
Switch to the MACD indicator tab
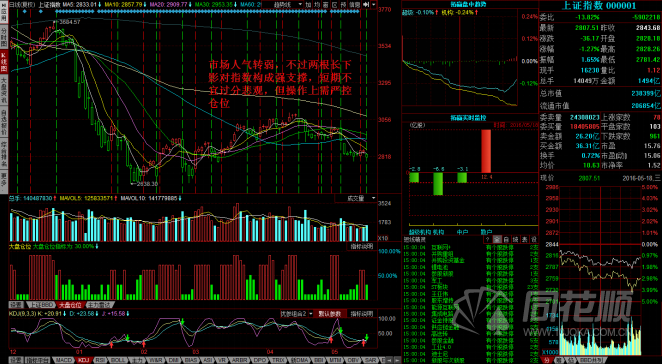(64, 360)
